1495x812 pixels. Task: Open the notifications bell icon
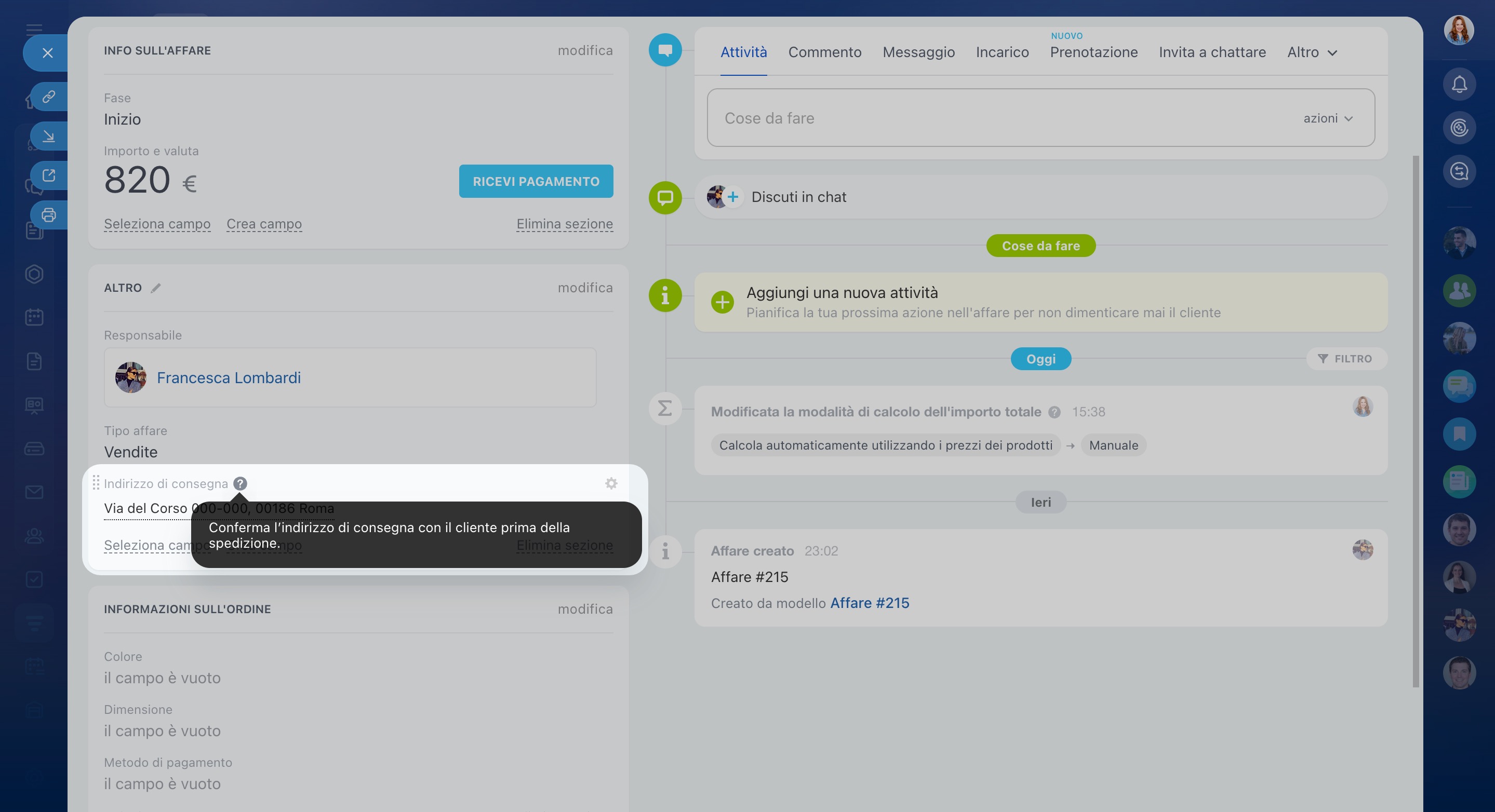point(1459,85)
